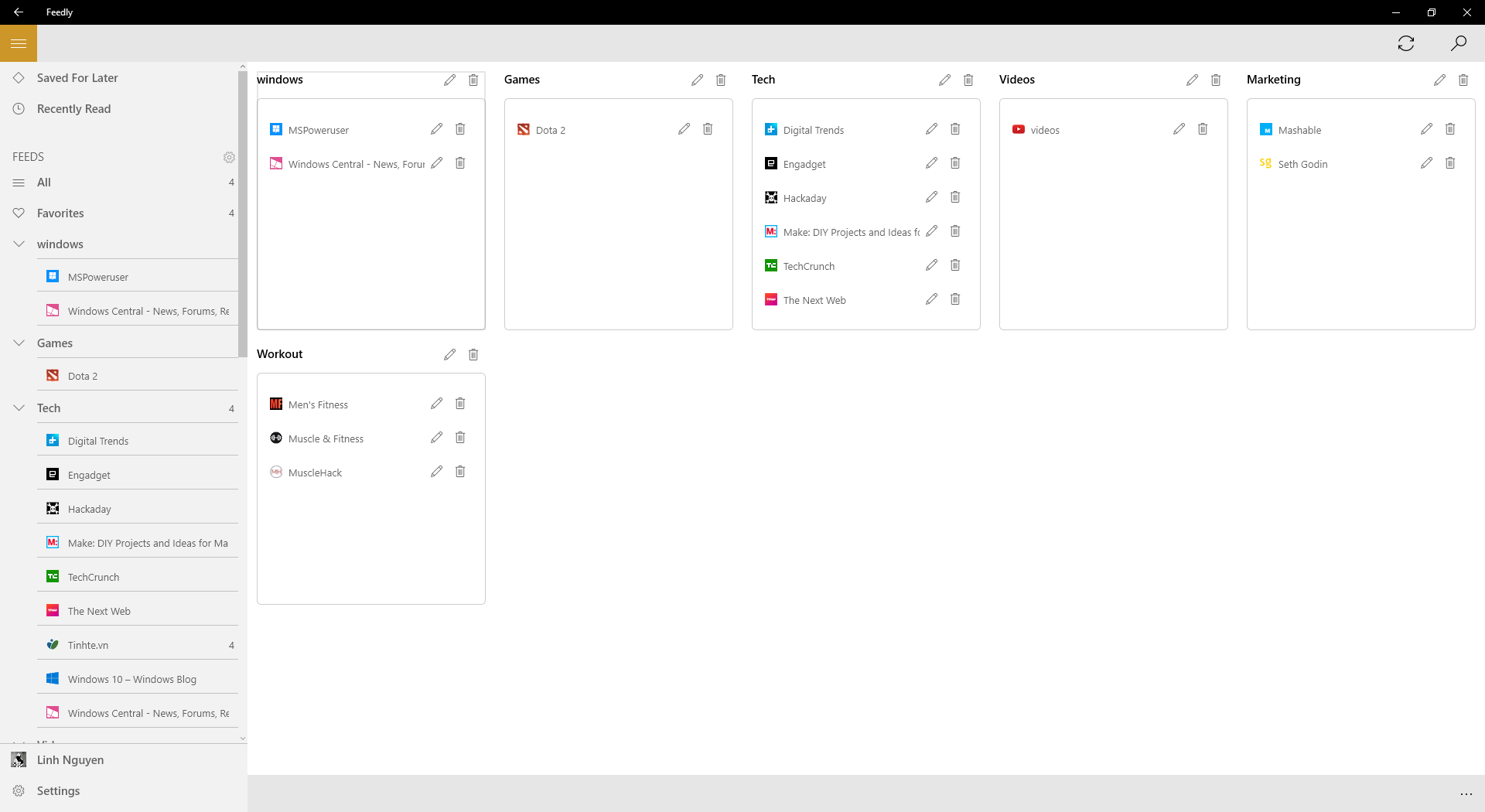Edit the Men's Fitness feed
1485x812 pixels.
pos(436,404)
